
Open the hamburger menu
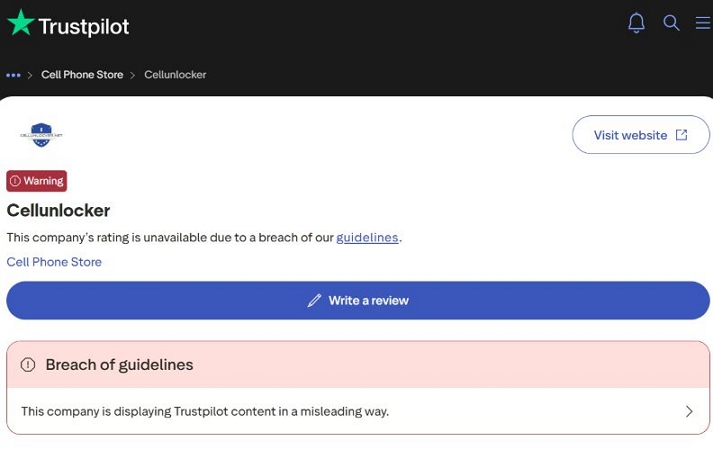click(x=703, y=23)
